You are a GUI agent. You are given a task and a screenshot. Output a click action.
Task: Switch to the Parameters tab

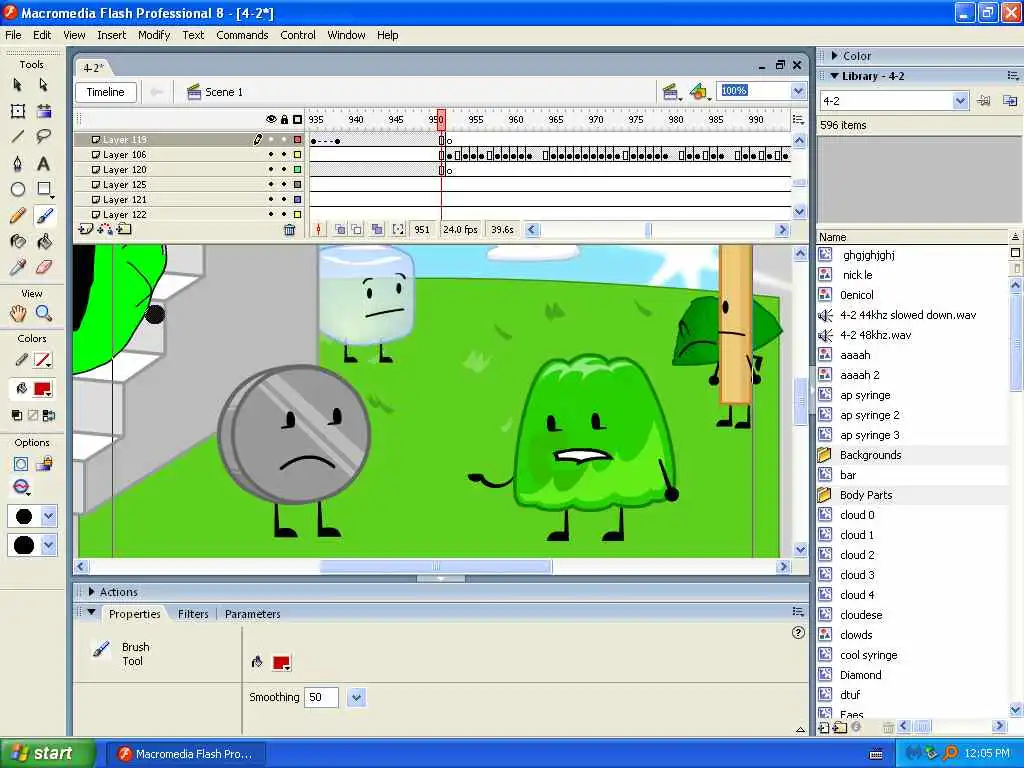click(x=253, y=614)
